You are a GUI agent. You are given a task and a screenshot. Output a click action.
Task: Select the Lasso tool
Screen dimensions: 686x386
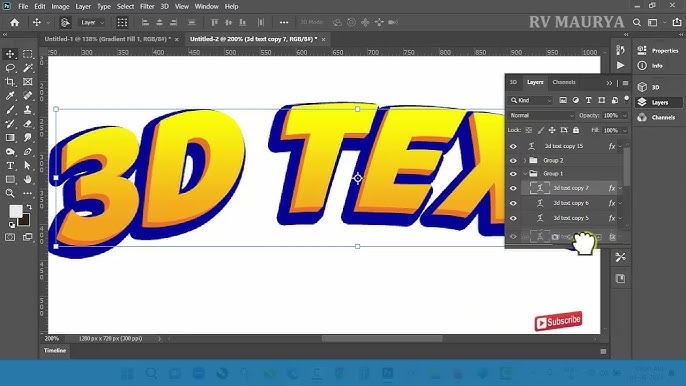(10, 68)
